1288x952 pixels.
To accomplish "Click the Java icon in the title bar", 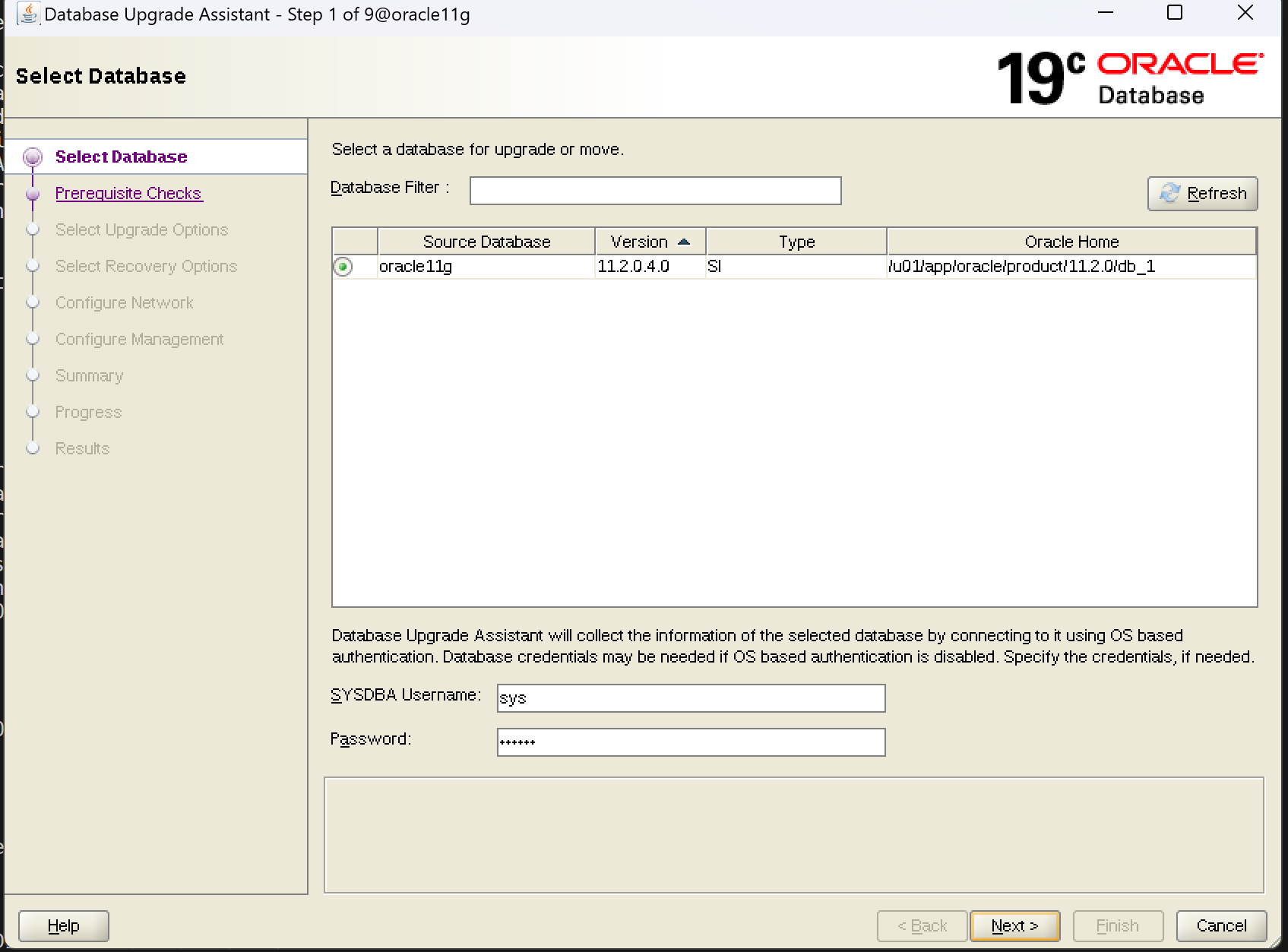I will point(28,14).
